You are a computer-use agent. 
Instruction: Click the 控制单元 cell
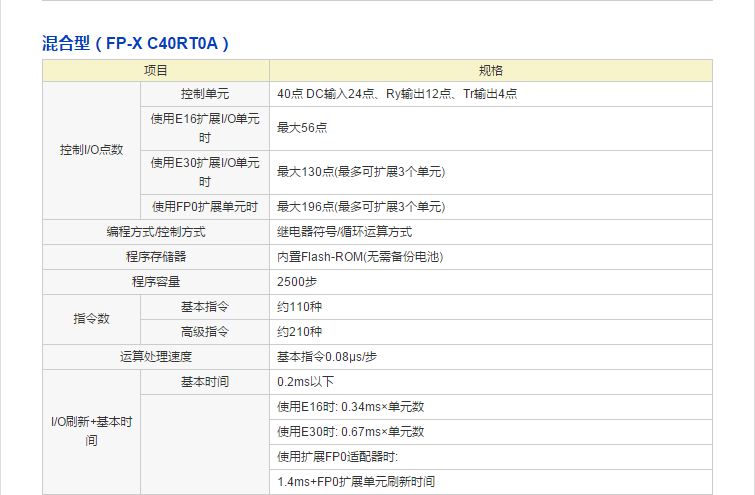(x=205, y=94)
